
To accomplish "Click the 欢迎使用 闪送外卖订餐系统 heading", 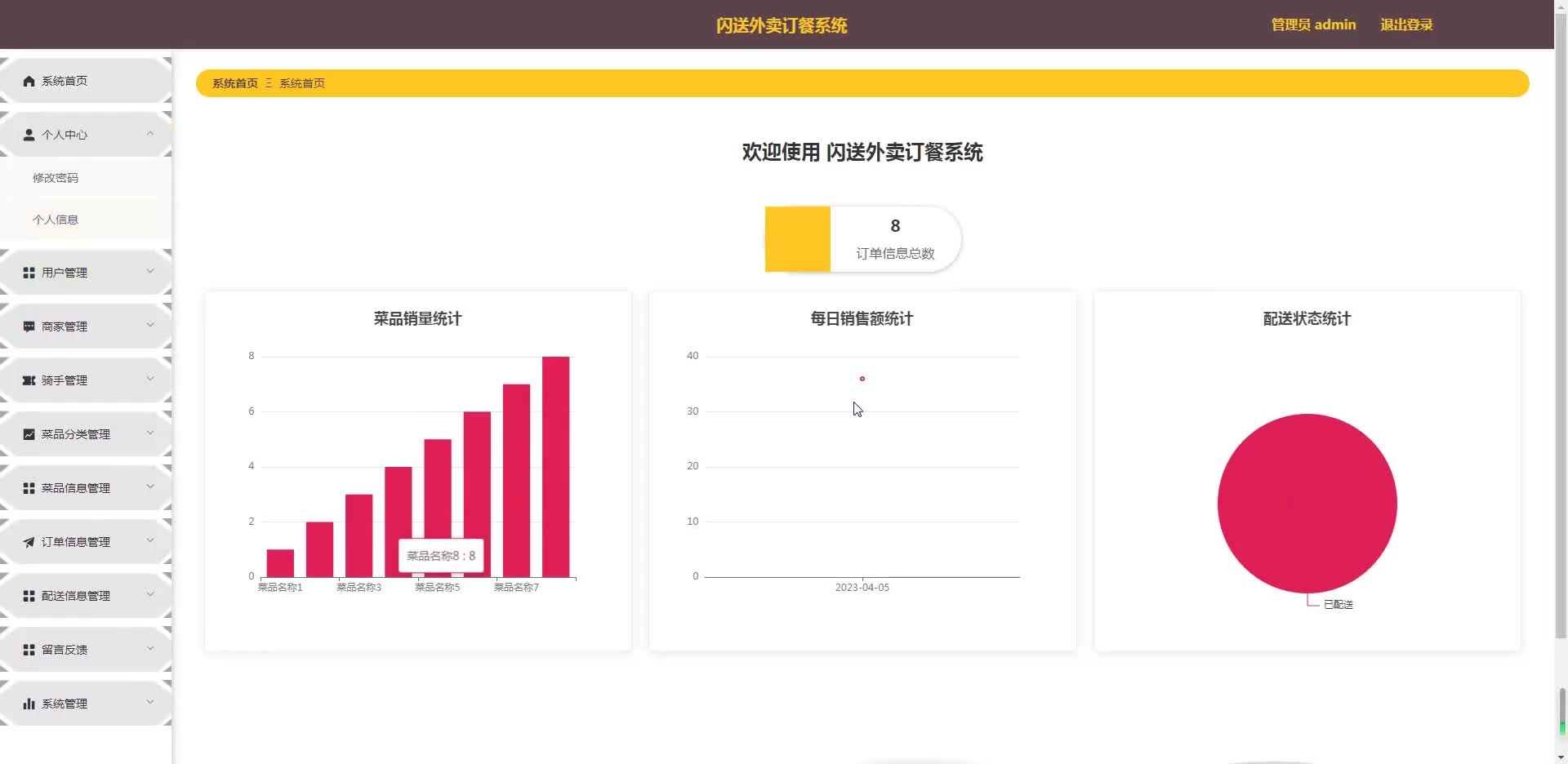I will click(862, 153).
